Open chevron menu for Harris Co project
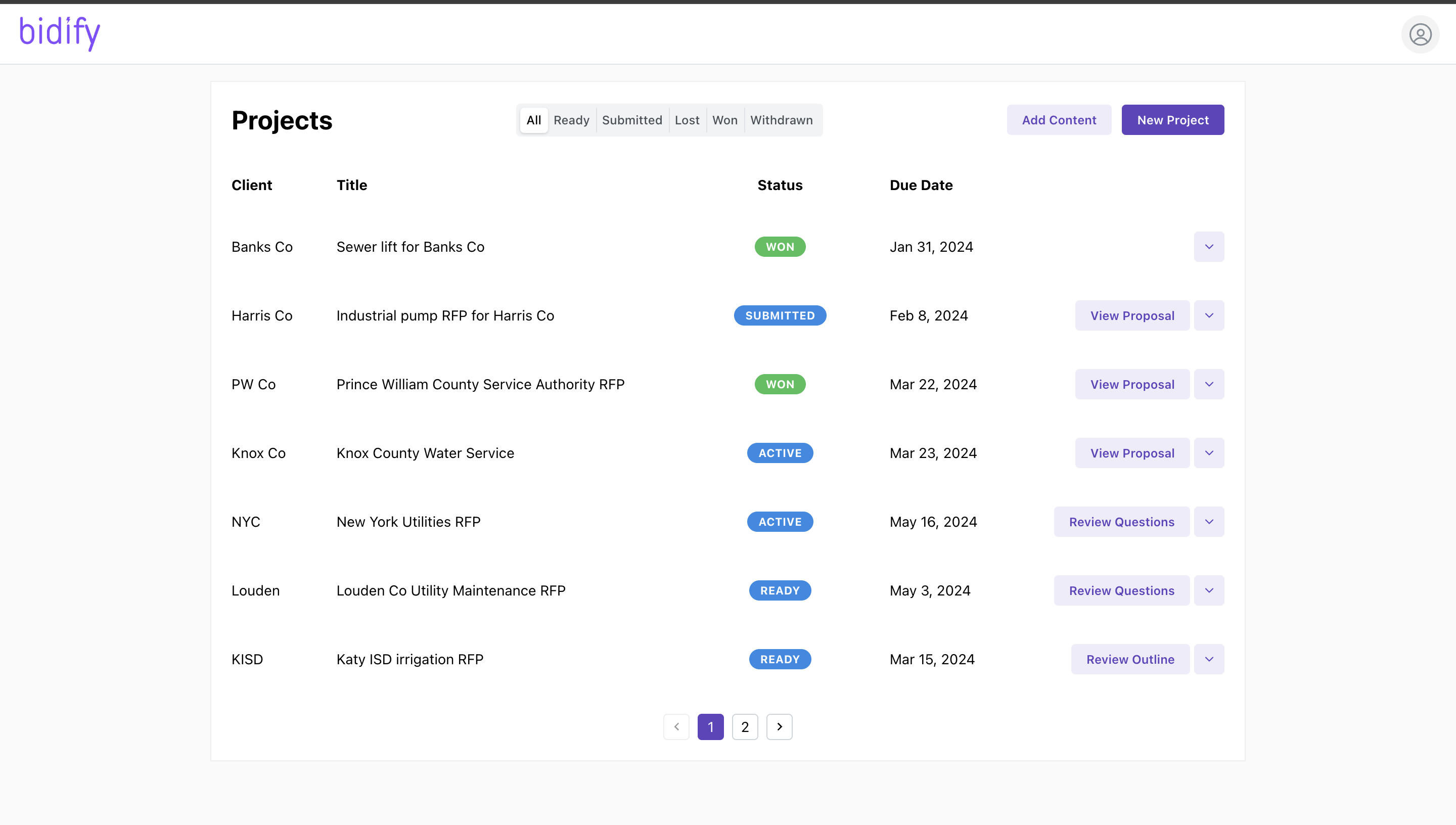The width and height of the screenshot is (1456, 825). click(x=1208, y=315)
